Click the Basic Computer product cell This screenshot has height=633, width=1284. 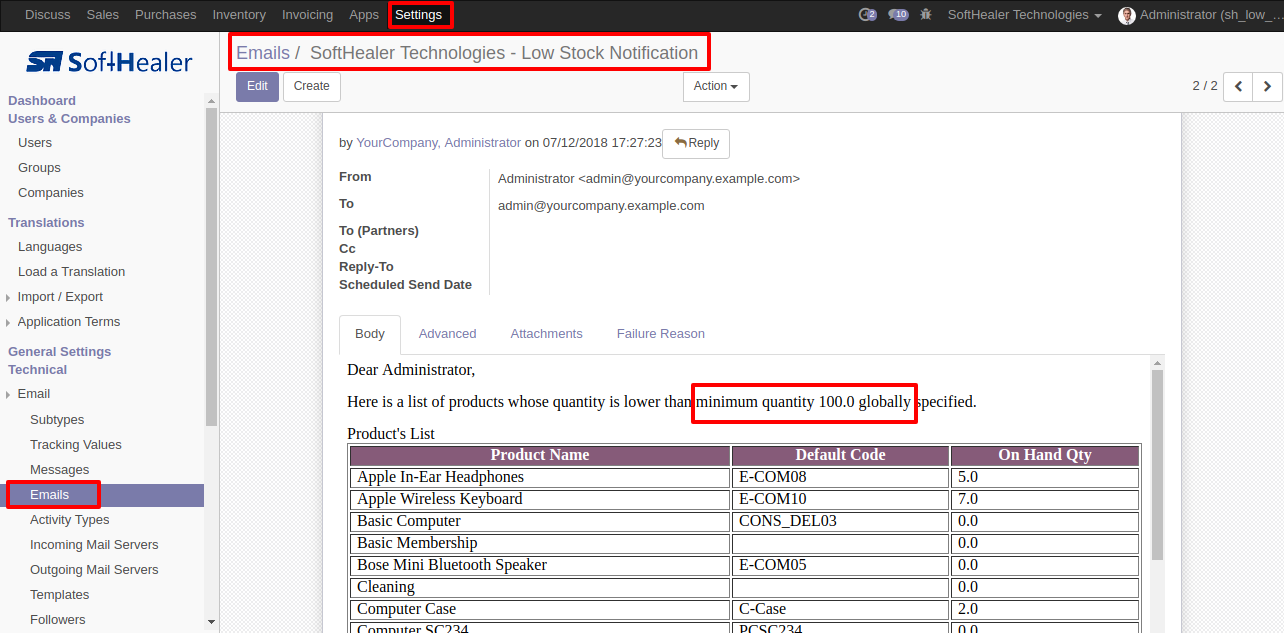point(540,521)
